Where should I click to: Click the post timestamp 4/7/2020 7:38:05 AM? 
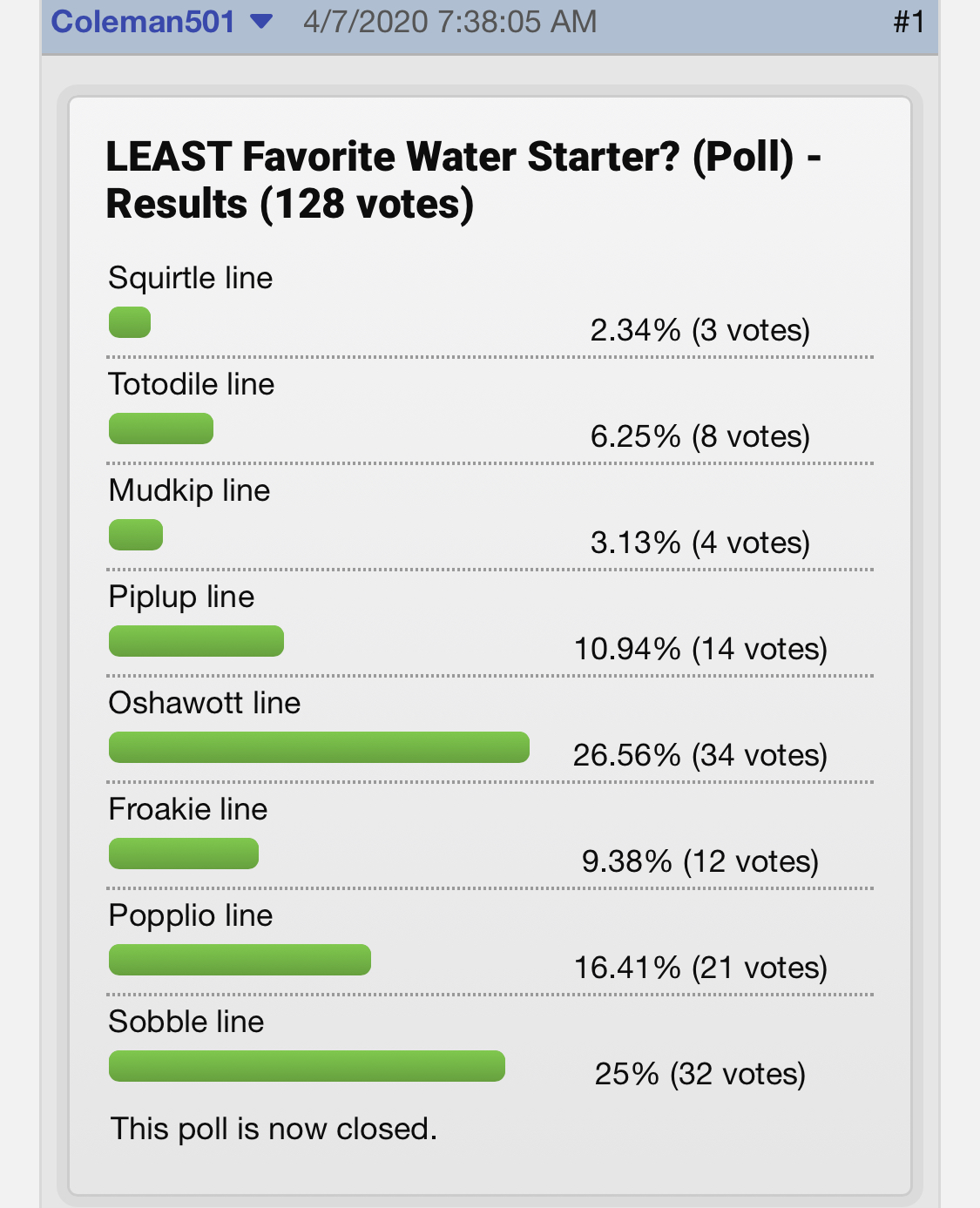point(449,21)
